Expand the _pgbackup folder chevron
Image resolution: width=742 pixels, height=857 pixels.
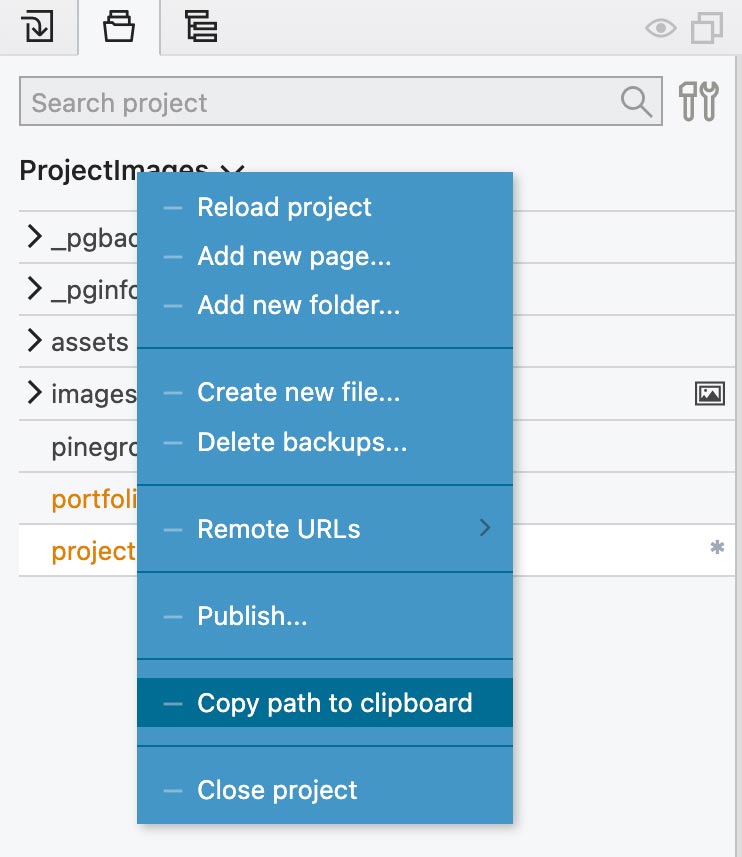(x=34, y=236)
